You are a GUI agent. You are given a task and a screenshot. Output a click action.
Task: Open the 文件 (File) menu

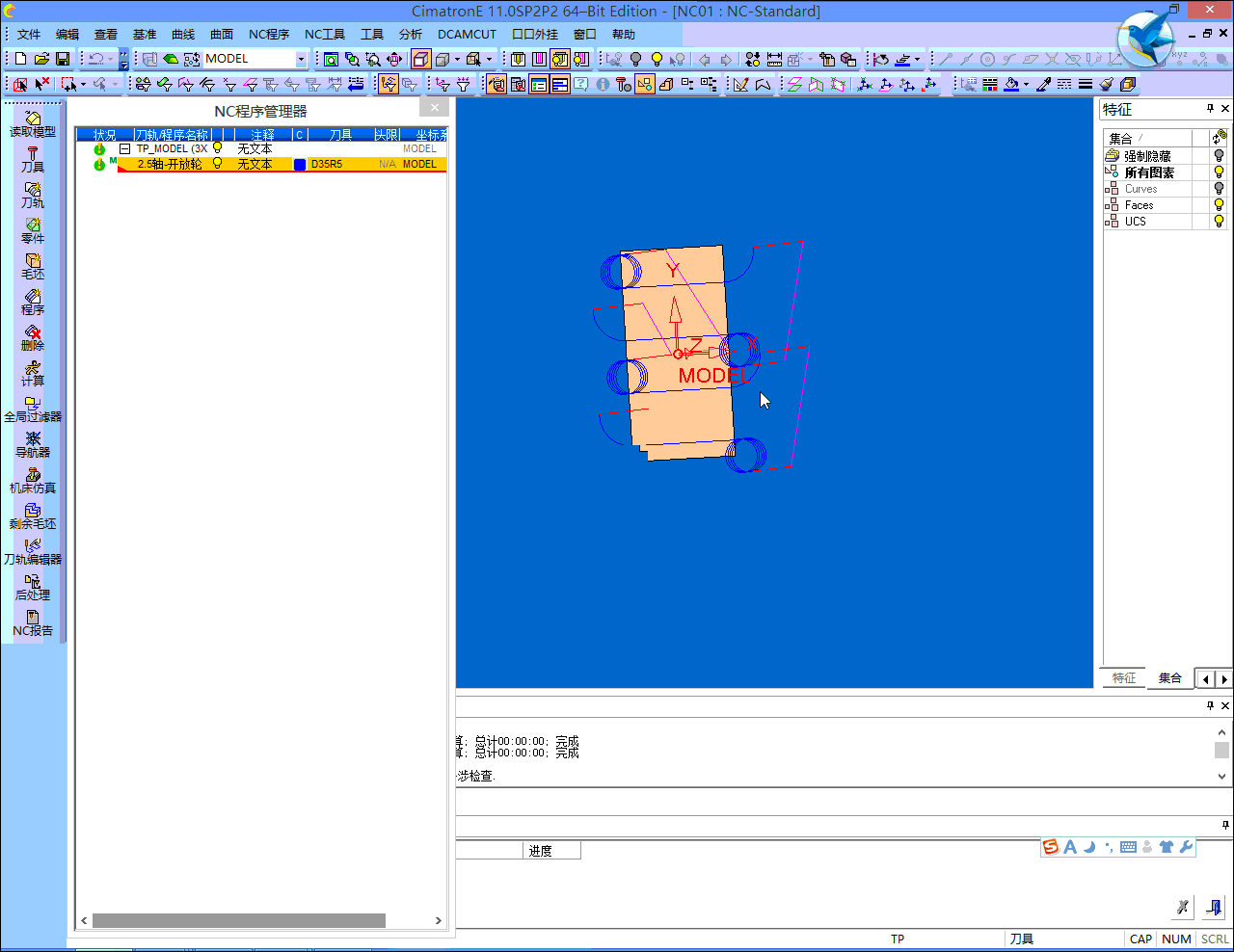point(28,35)
